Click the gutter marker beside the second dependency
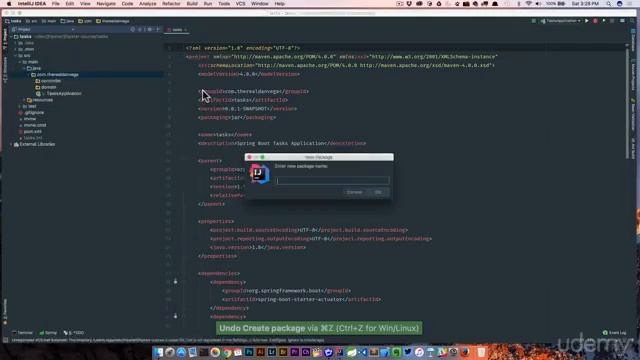The height and width of the screenshot is (360, 640). pyautogui.click(x=176, y=316)
